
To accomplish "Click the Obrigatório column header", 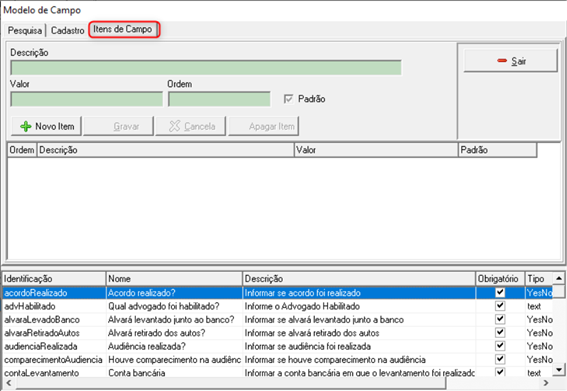I will click(500, 279).
